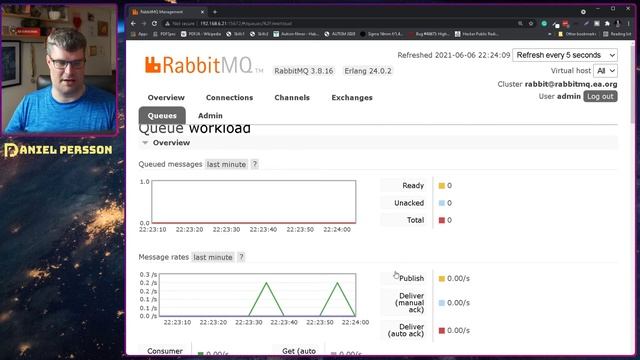Image resolution: width=640 pixels, height=360 pixels.
Task: Click the RabbitMQ 3.8.16 version label
Action: [x=303, y=71]
